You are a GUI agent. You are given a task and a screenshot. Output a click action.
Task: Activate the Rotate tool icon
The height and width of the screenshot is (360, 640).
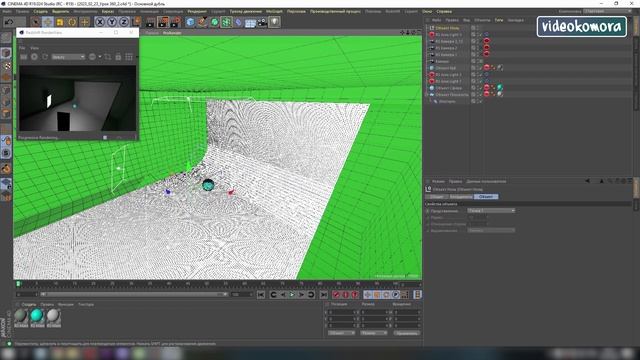72,22
